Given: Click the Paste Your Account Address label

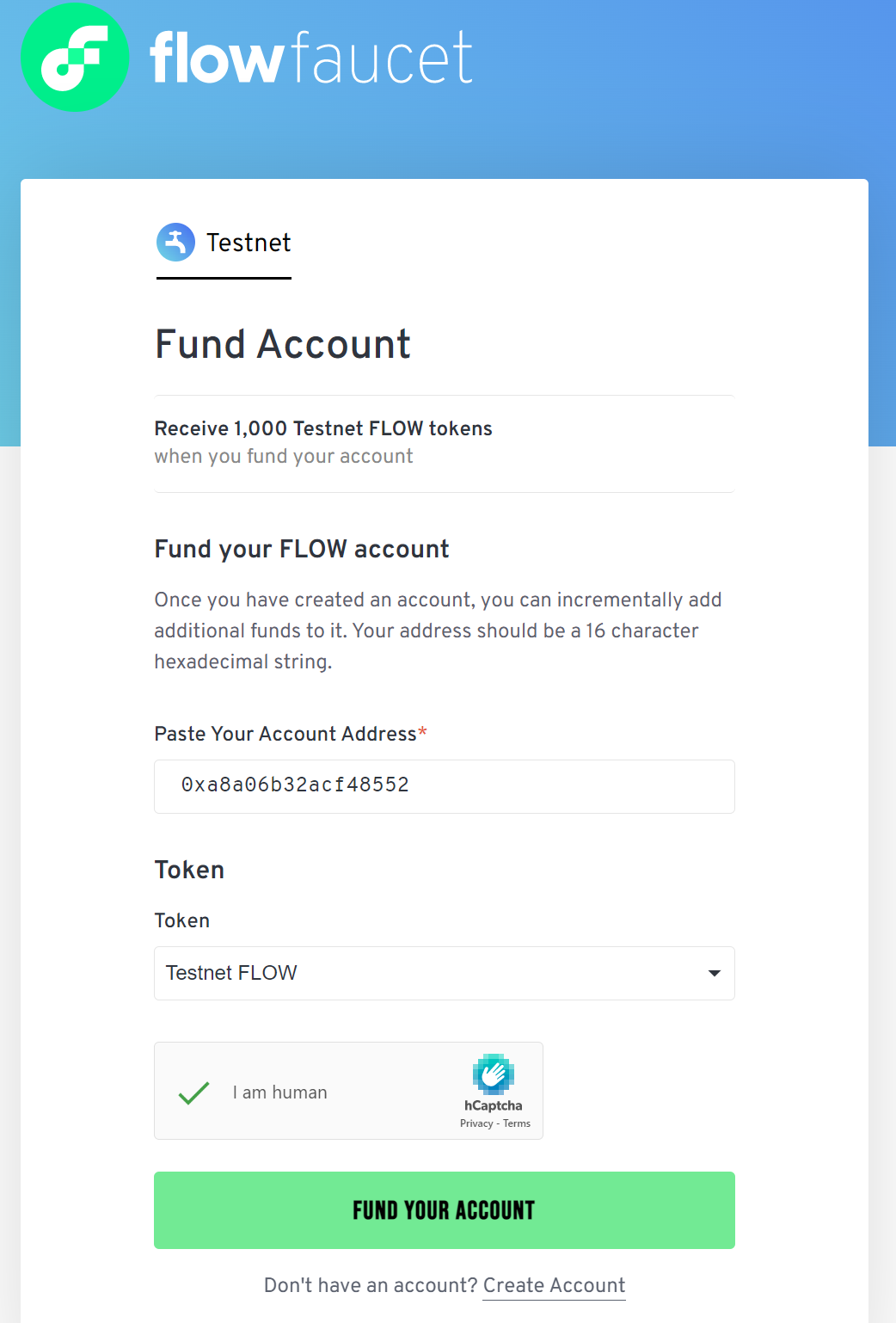Looking at the screenshot, I should pos(285,734).
